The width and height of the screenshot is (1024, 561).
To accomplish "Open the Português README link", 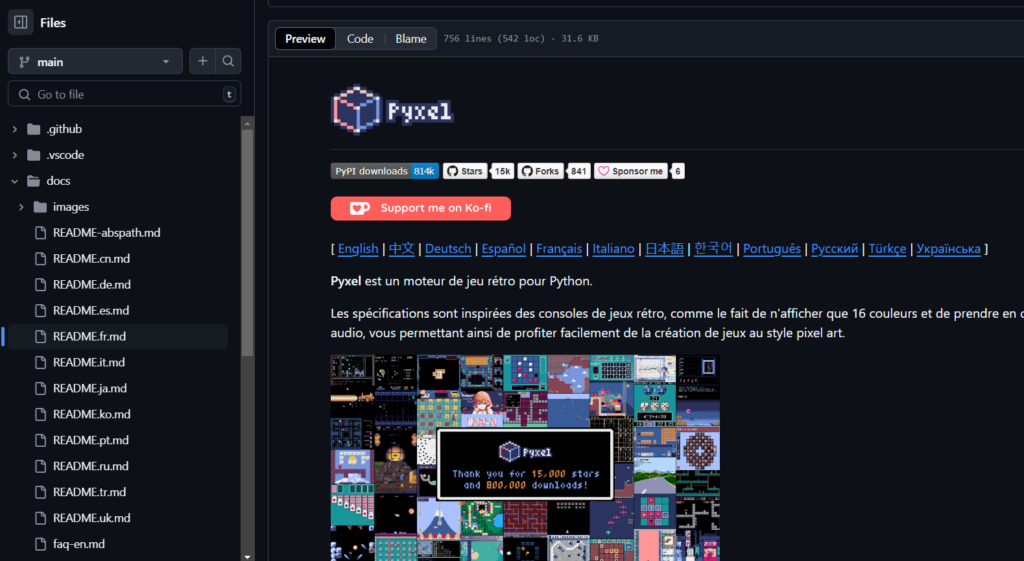I will (772, 249).
